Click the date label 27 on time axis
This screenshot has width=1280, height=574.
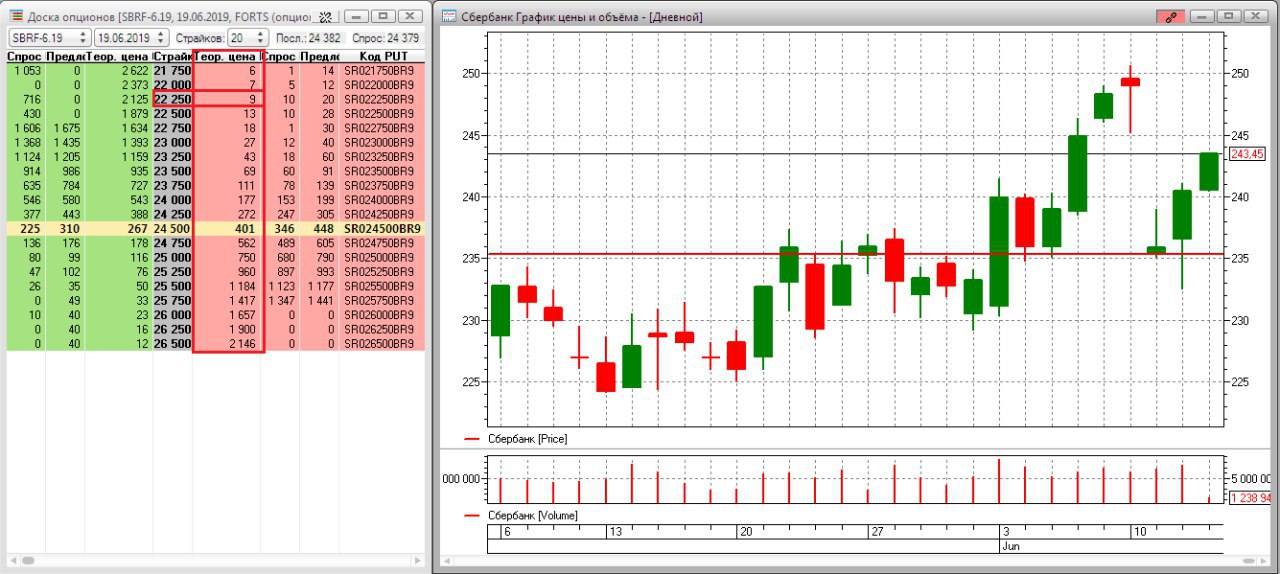[x=876, y=532]
